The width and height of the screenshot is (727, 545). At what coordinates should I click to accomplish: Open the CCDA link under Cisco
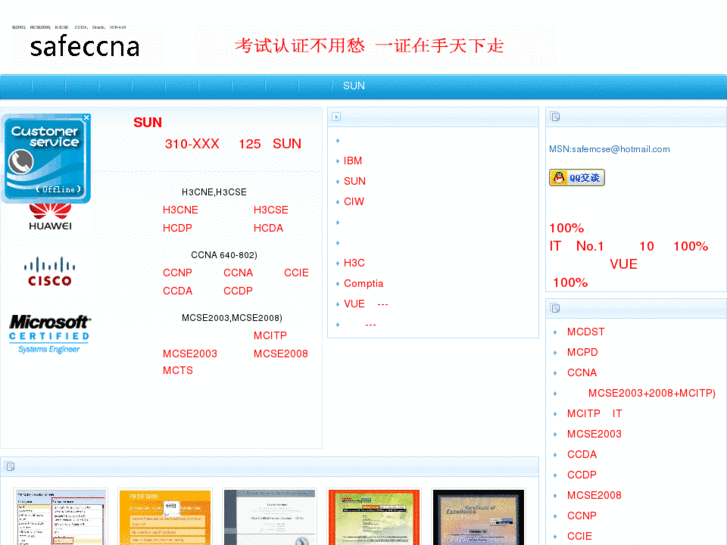[177, 291]
